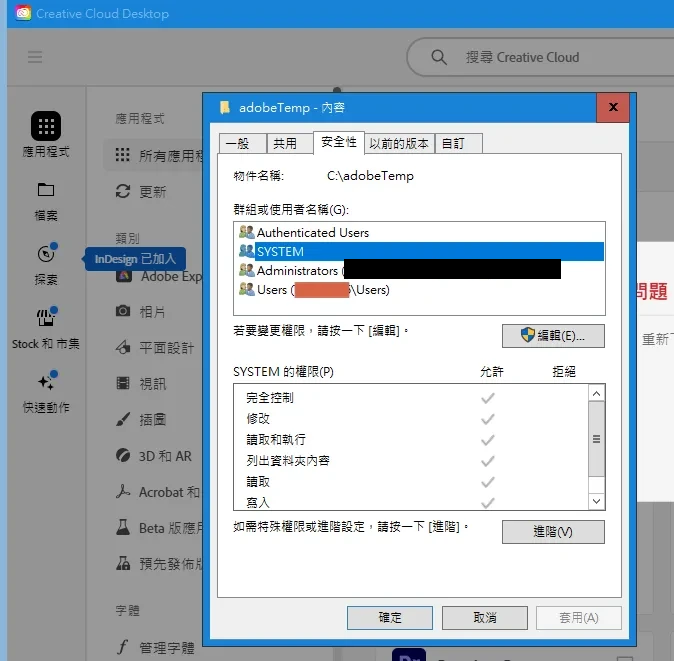Click the Creative Cloud logo in title bar
674x661 pixels.
point(23,13)
